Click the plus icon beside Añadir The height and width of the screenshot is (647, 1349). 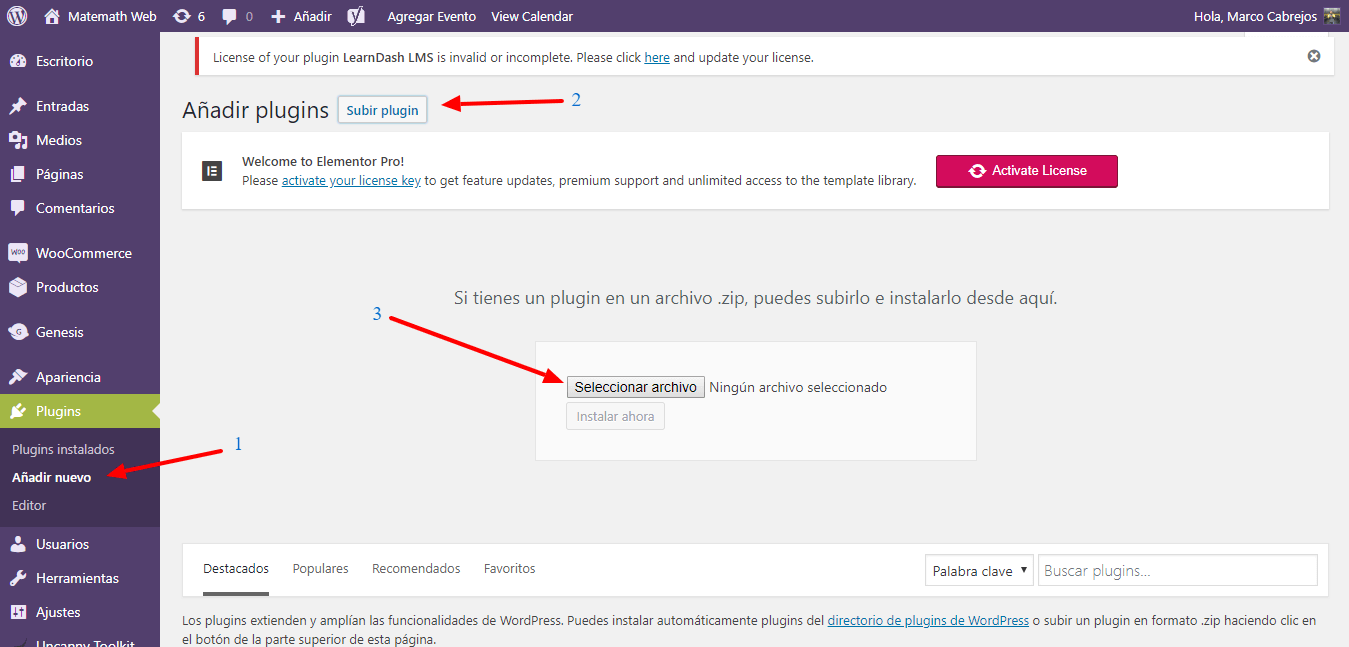pos(278,16)
